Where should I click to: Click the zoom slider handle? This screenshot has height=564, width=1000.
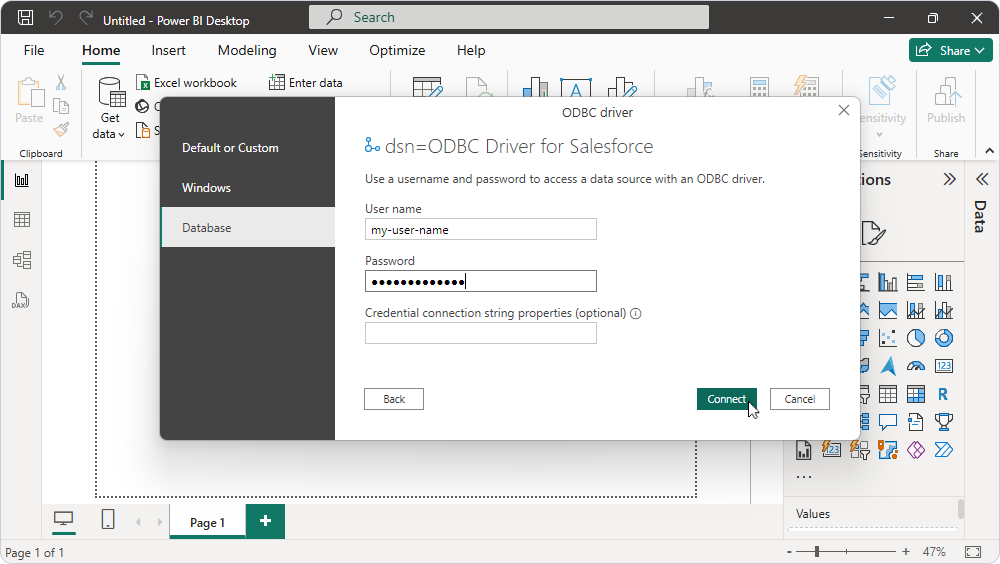point(817,551)
